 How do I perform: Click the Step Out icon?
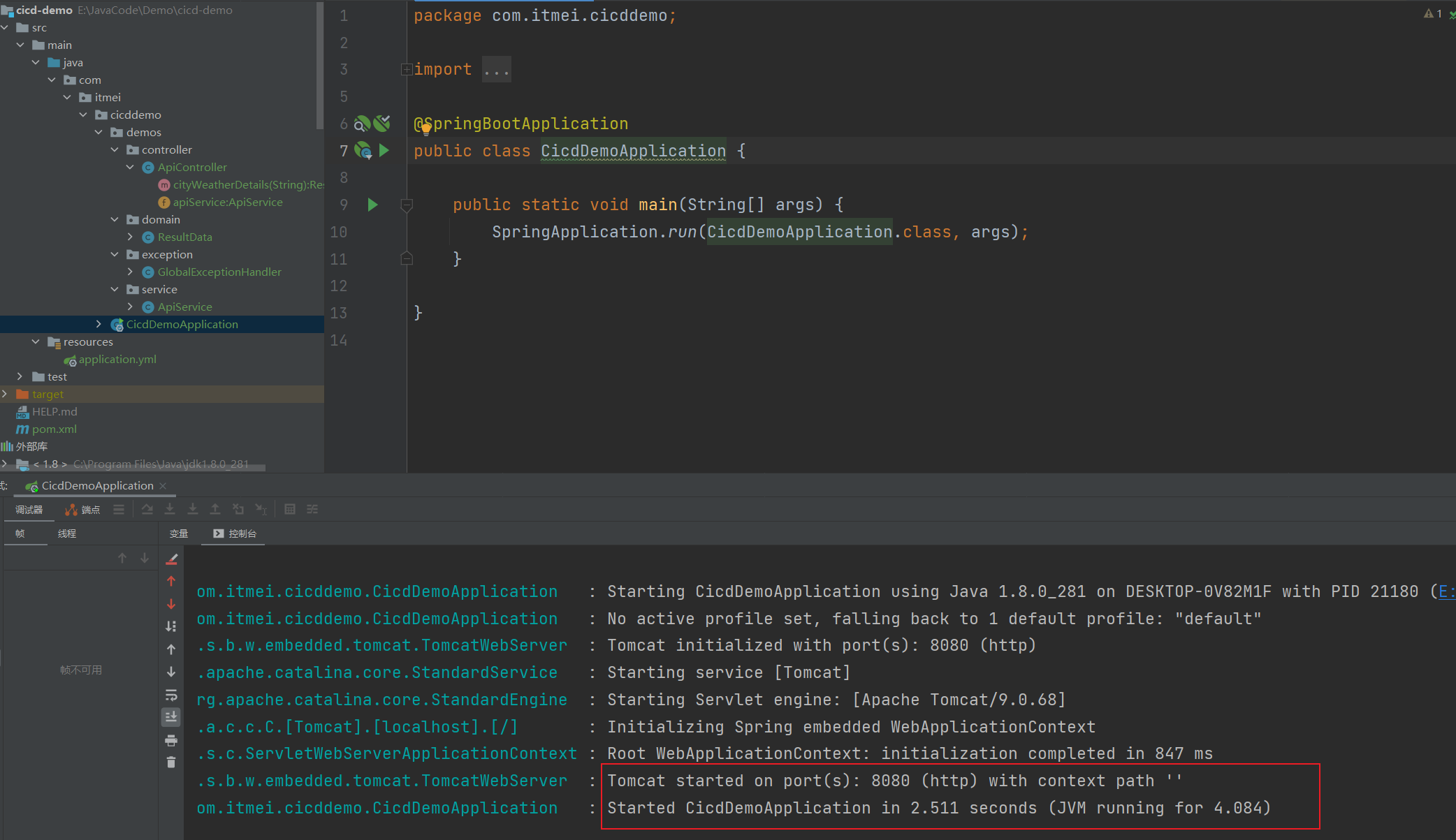pyautogui.click(x=215, y=510)
